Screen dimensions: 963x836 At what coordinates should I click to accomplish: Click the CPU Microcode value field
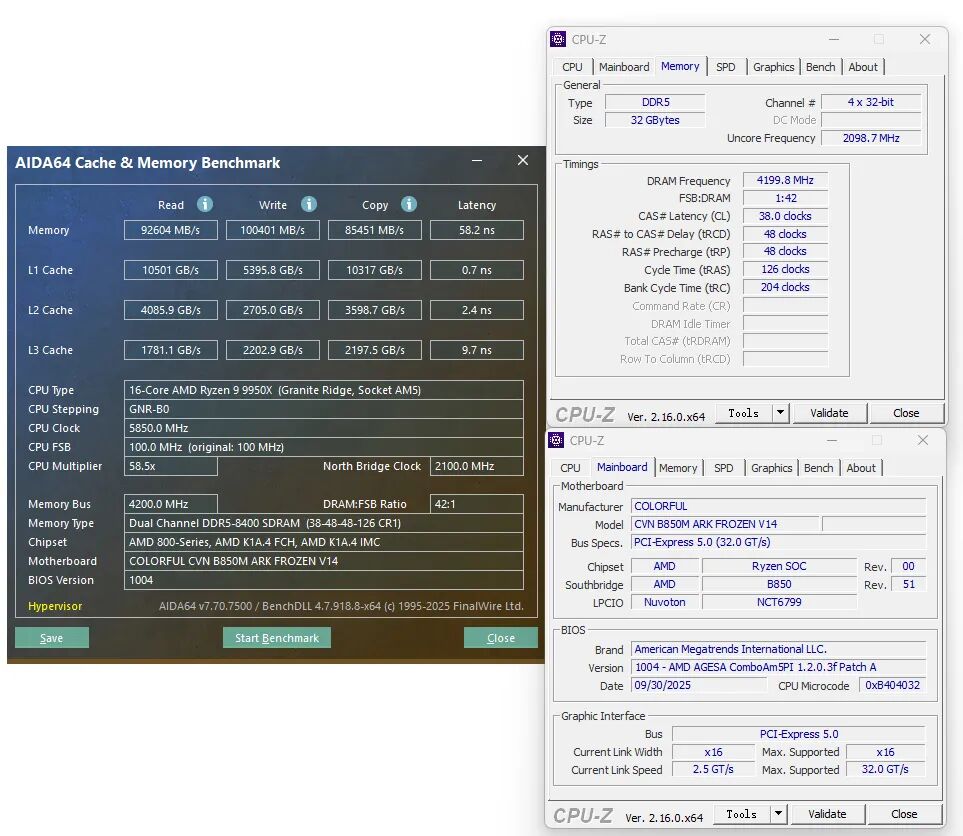[893, 685]
